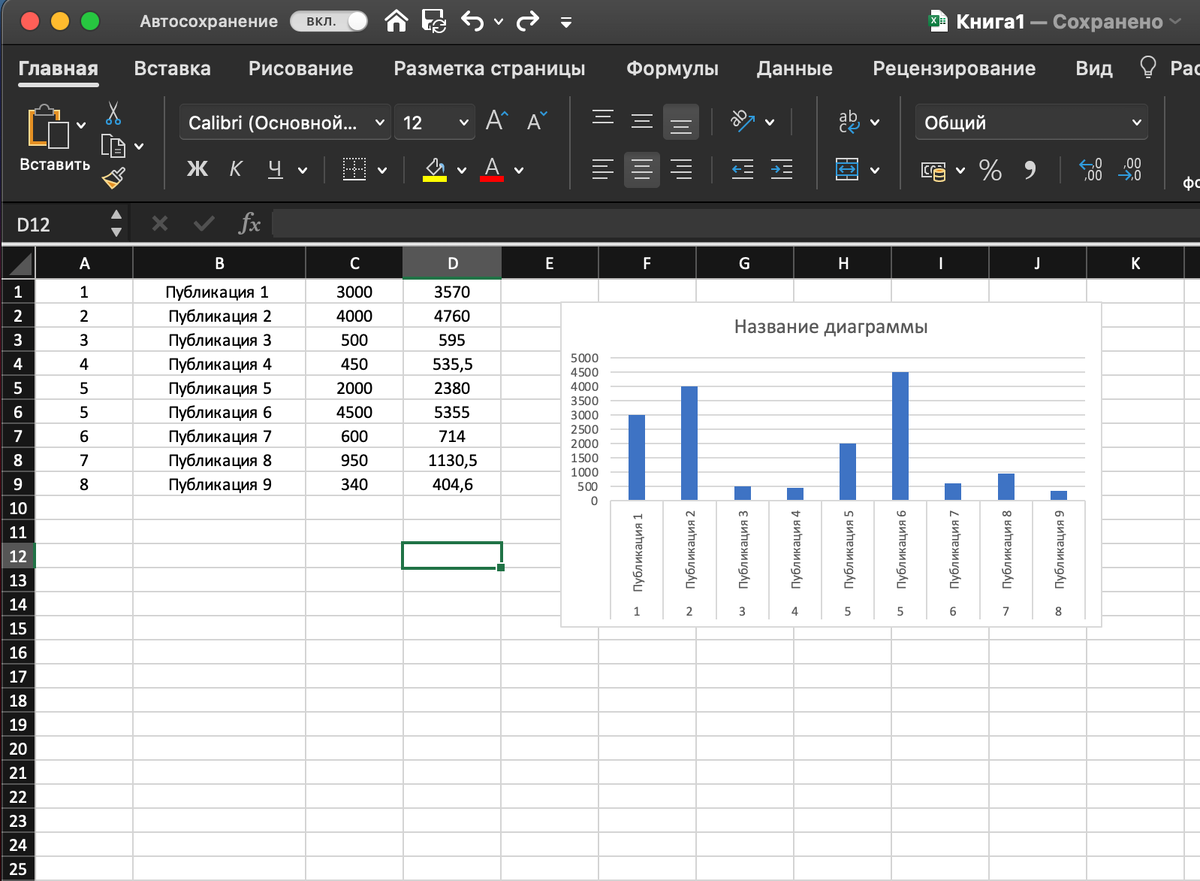
Task: Click the currency format icon
Action: pos(934,171)
